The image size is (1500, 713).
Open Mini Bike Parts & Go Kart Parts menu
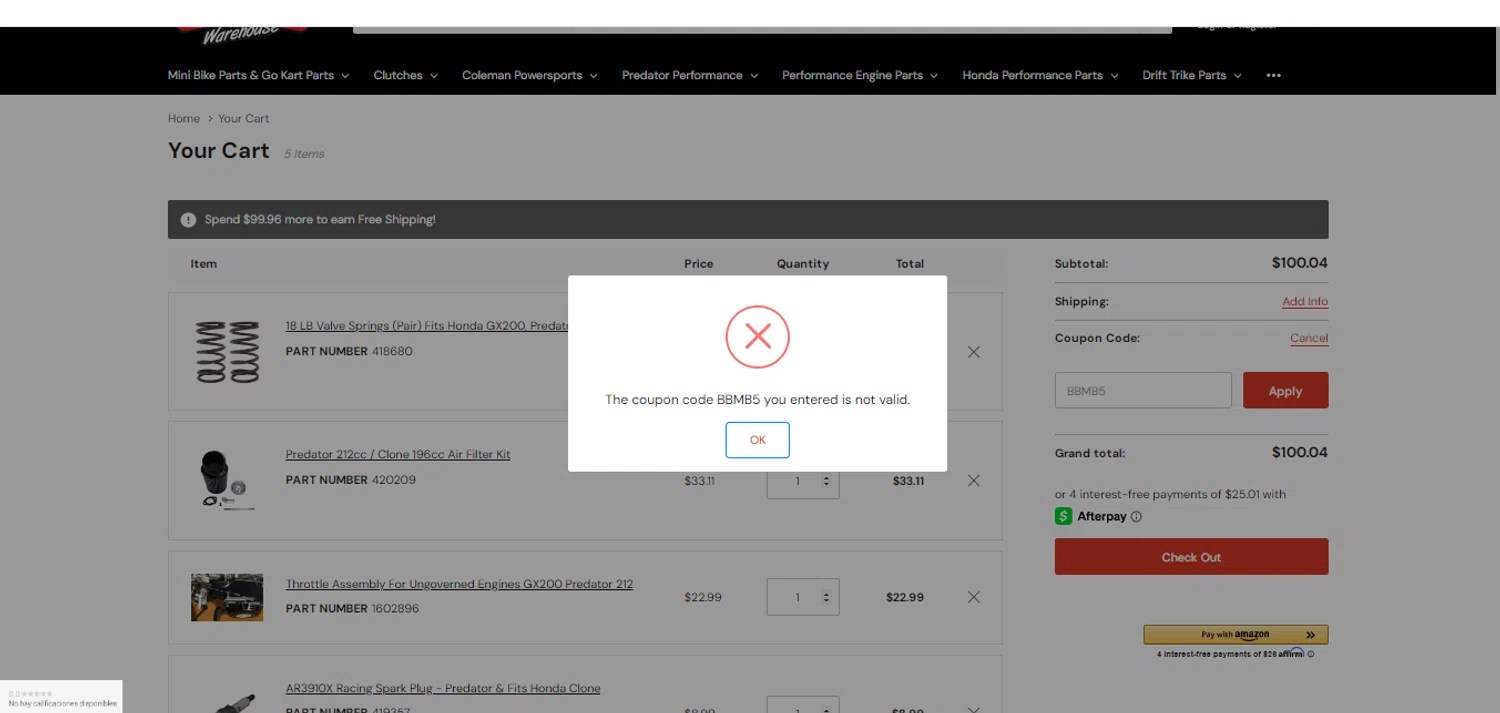[x=251, y=75]
